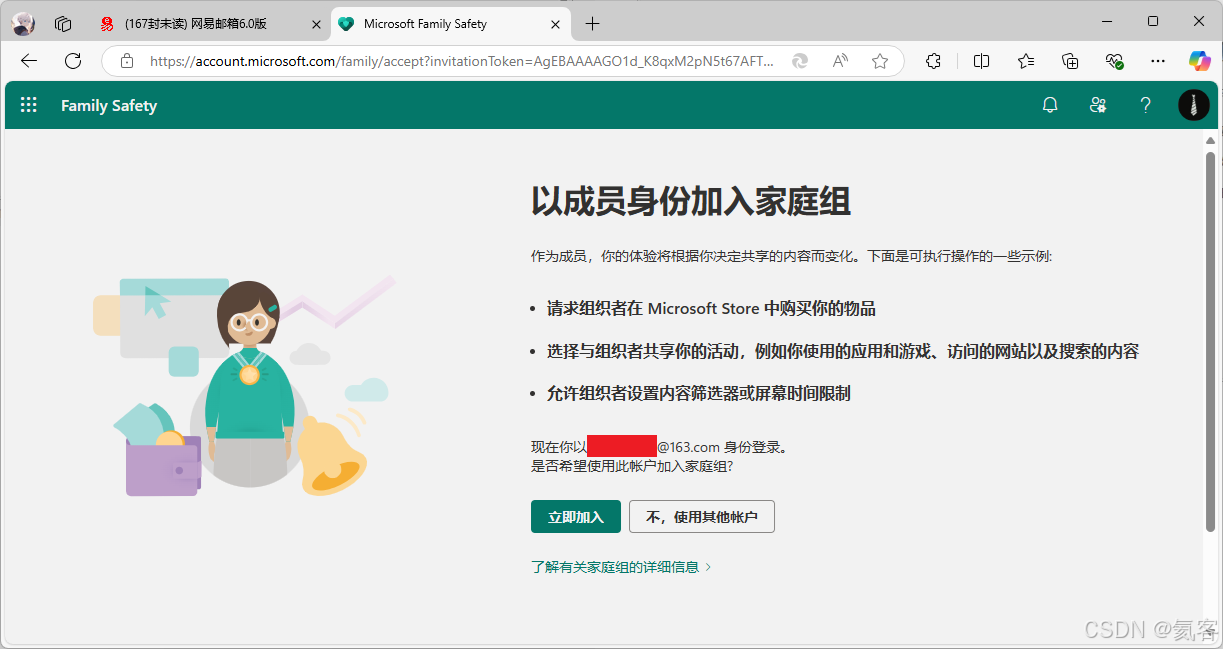Click 不，使用其他帐户 button
The width and height of the screenshot is (1223, 649).
coord(702,517)
